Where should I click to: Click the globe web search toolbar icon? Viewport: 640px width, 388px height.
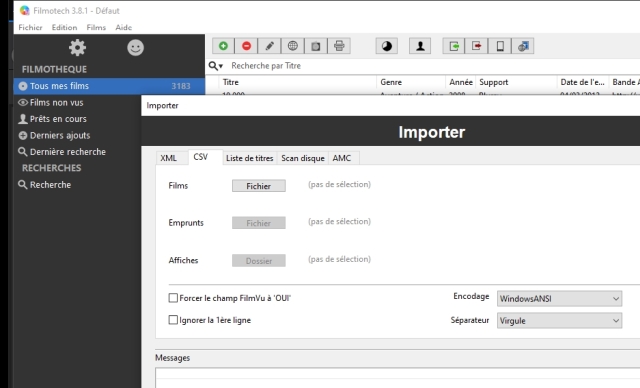tap(293, 46)
